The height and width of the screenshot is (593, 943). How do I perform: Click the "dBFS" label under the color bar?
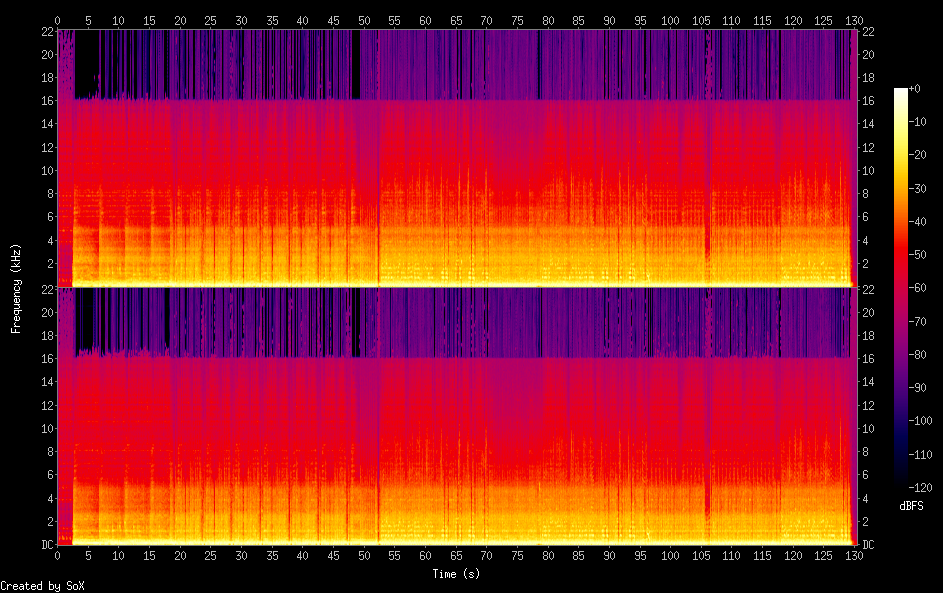click(911, 506)
